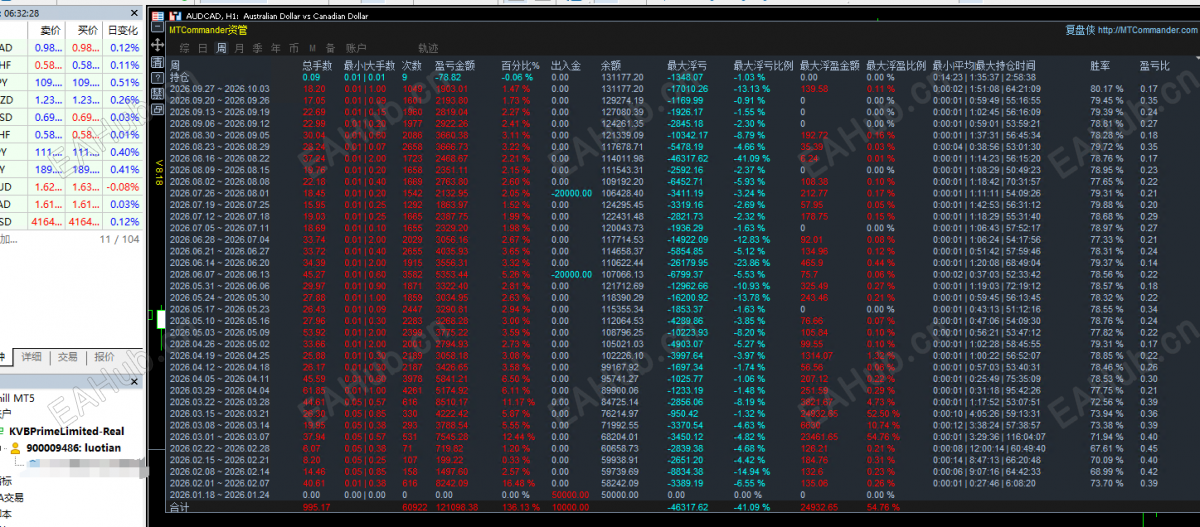The width and height of the screenshot is (1200, 527).
Task: Click the user icon beside 900009486: luotian
Action: (x=15, y=448)
